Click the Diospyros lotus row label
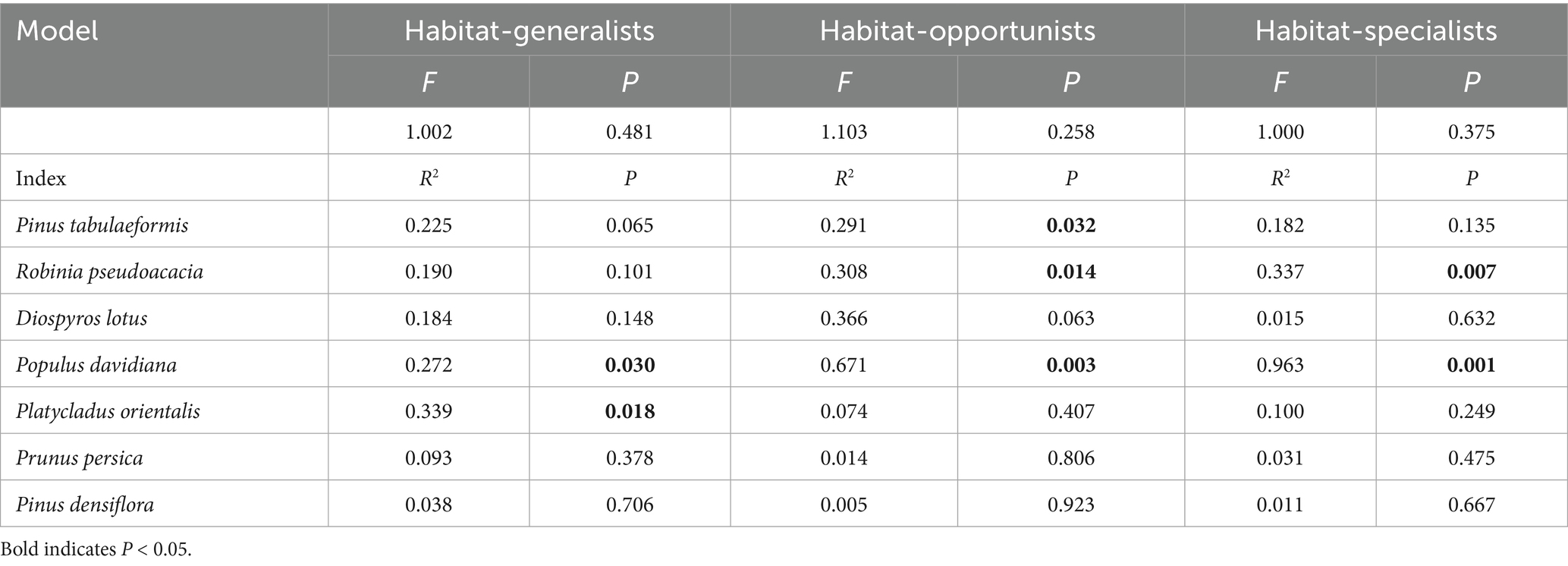The height and width of the screenshot is (566, 1568). pyautogui.click(x=82, y=318)
